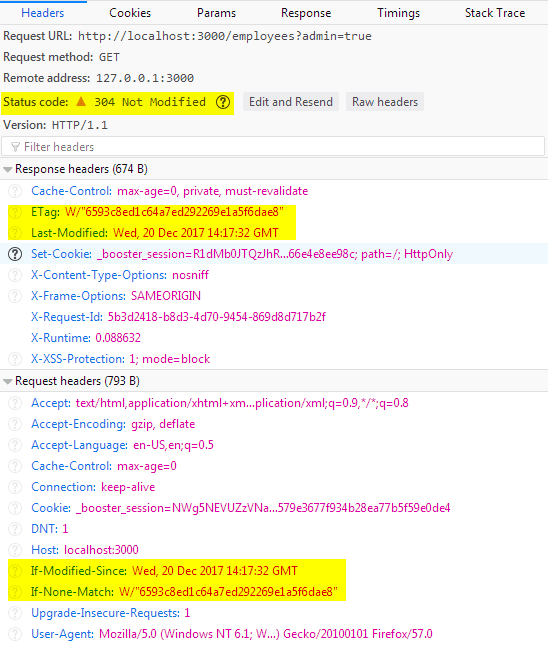Click help icon beside request Cache-Control max-age=0
The image size is (548, 646).
(x=15, y=466)
